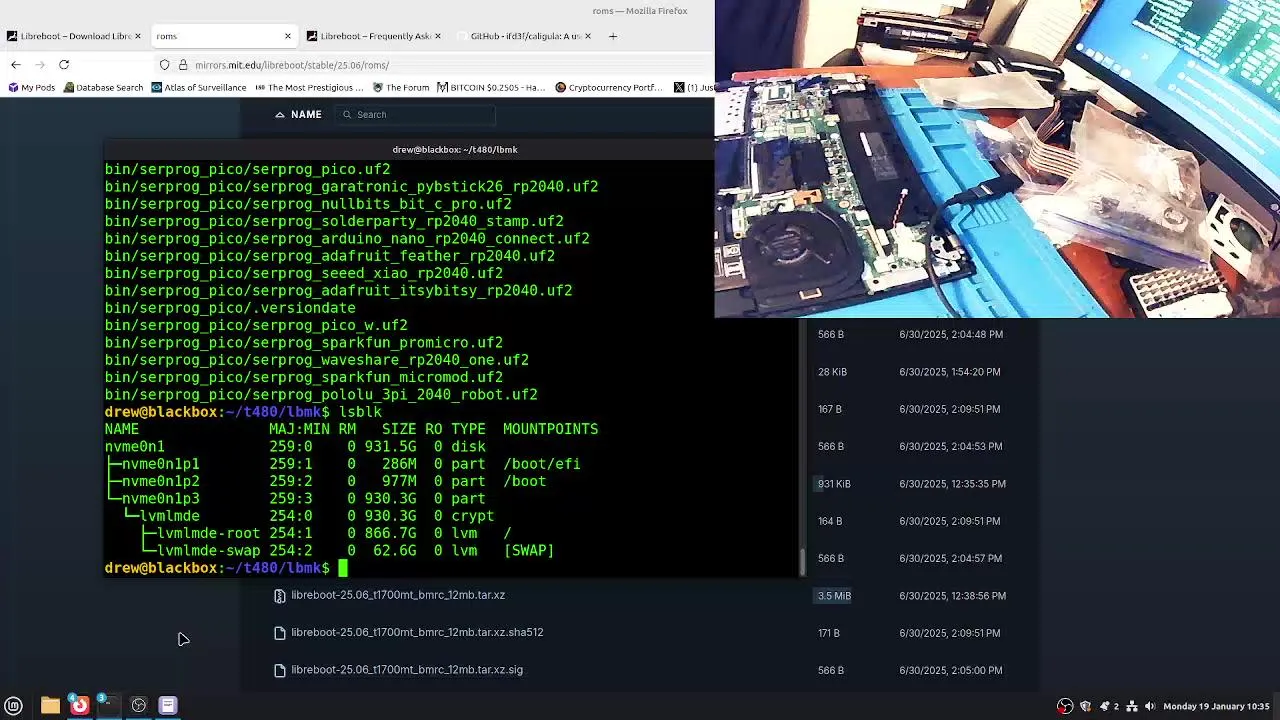1280x720 pixels.
Task: Open a new Firefox tab
Action: 613,36
